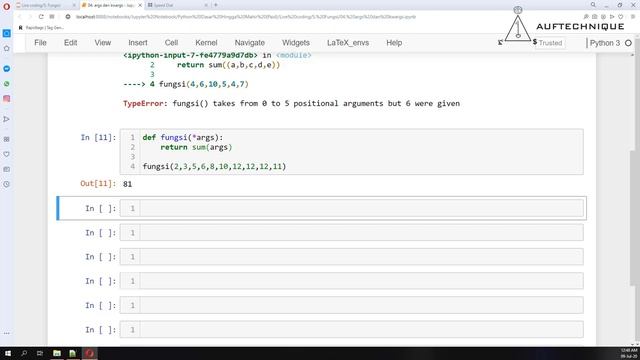Navigate back in browser
Viewport: 640px width, 360px height.
20,17
